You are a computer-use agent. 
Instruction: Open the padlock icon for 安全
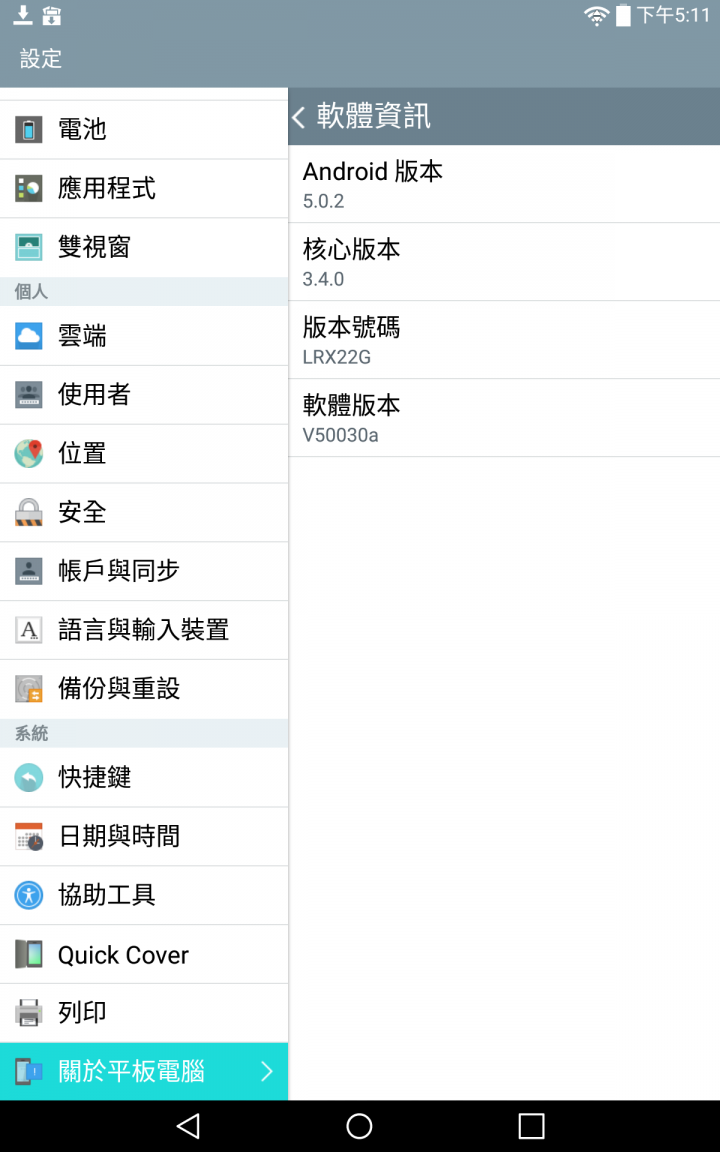coord(29,512)
